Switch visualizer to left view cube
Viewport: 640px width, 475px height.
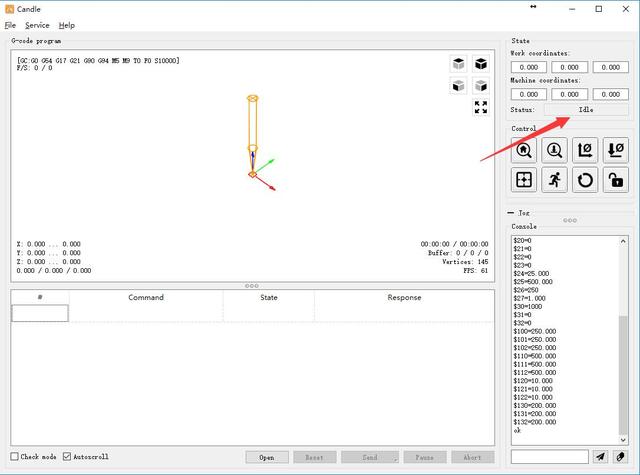pyautogui.click(x=481, y=86)
